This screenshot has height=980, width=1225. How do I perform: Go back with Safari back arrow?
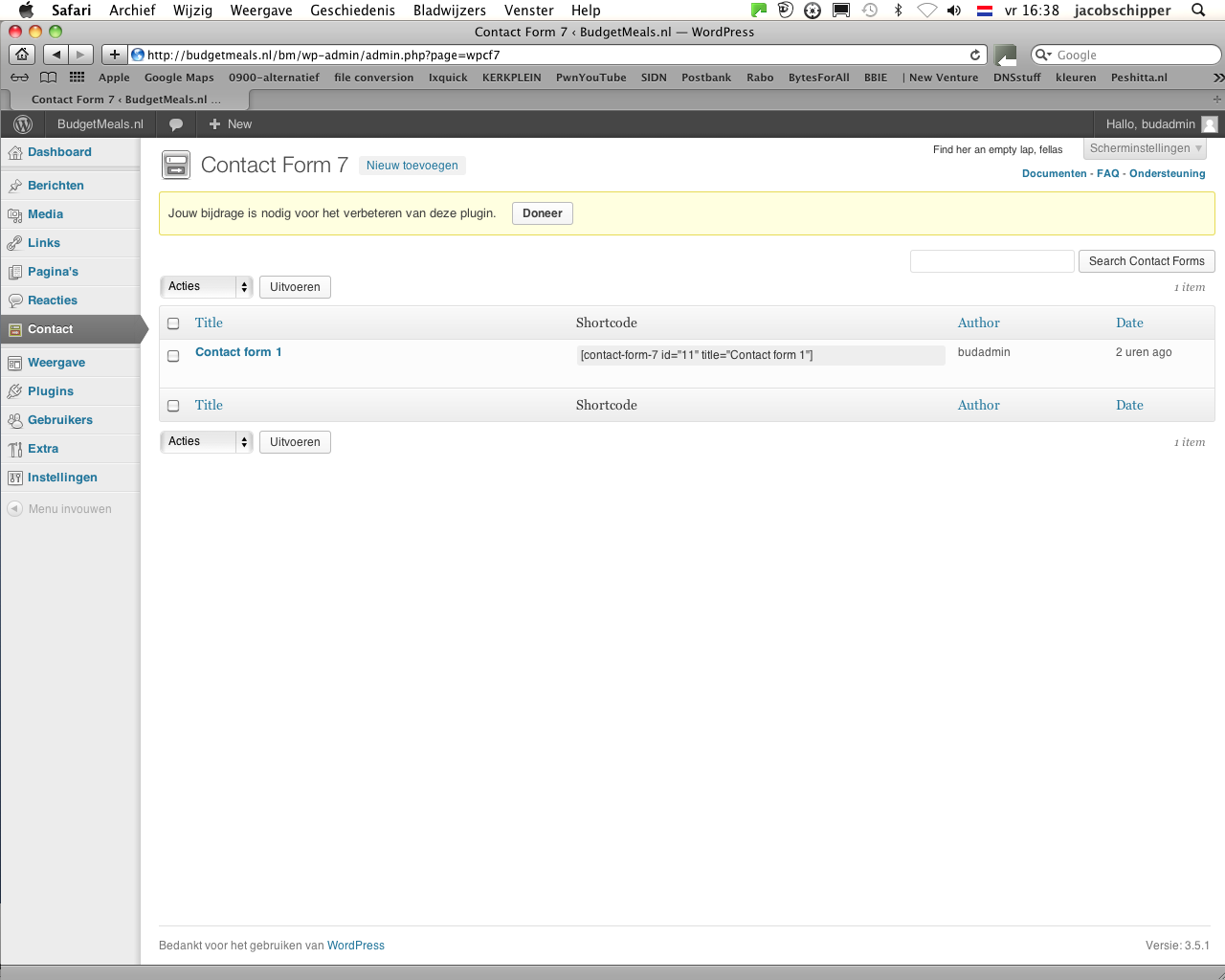pos(56,55)
